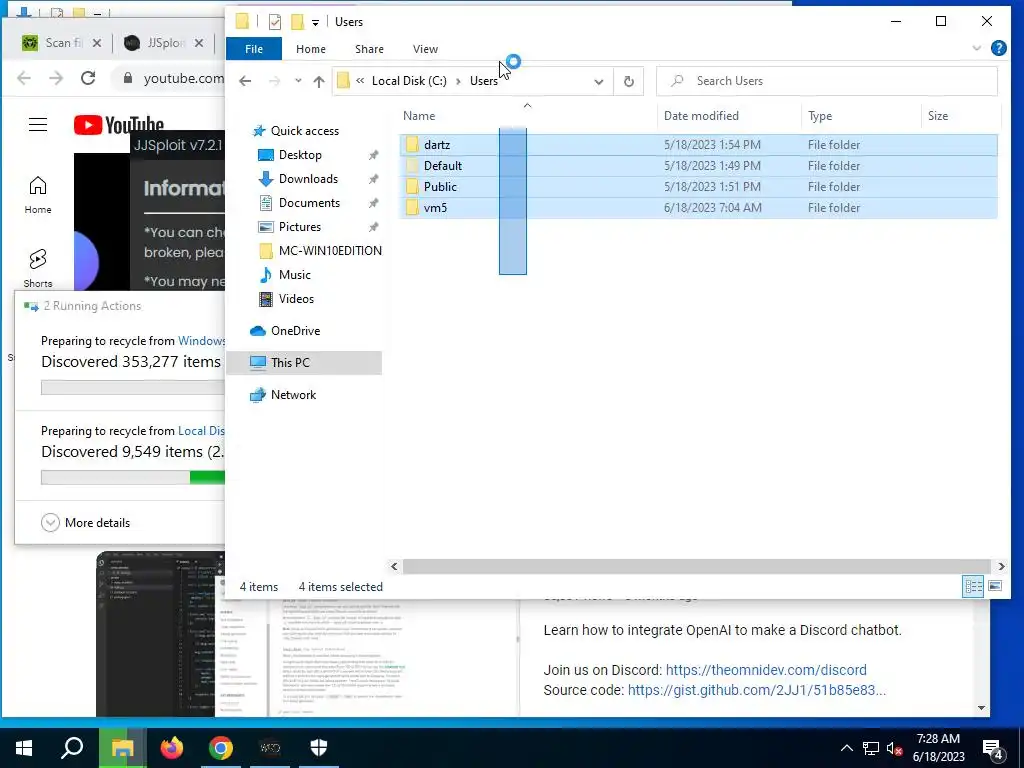Open Music in navigation pane
This screenshot has height=768, width=1024.
pyautogui.click(x=295, y=275)
